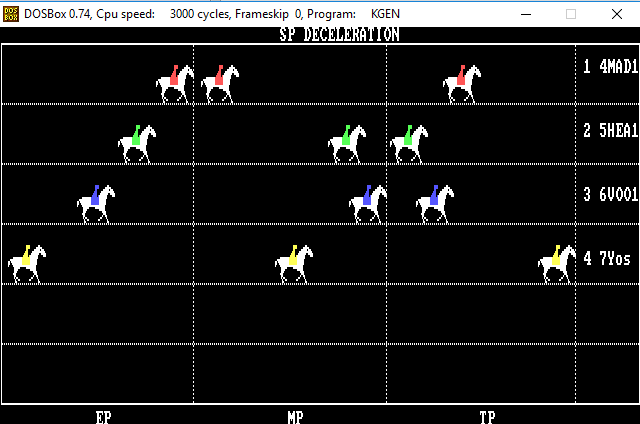The image size is (640, 424).
Task: Click the DOSBox icon in the title bar
Action: point(11,14)
